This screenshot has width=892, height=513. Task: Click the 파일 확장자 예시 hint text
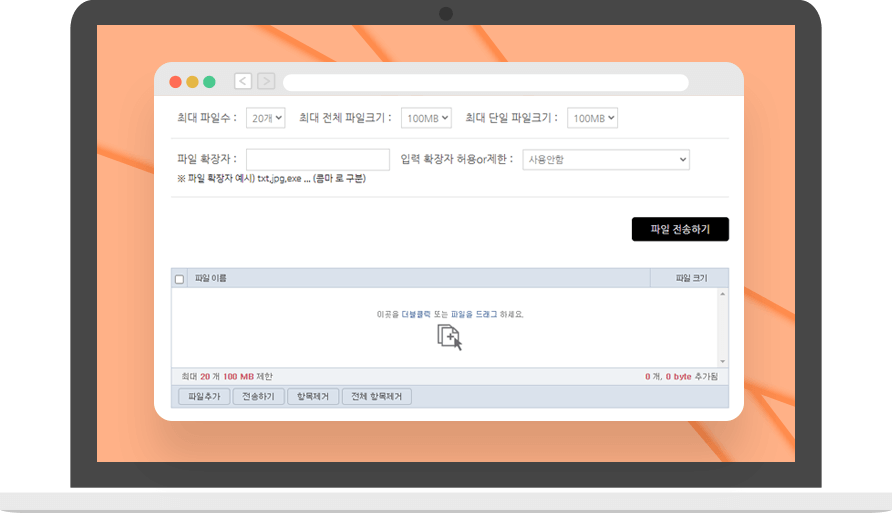271,179
